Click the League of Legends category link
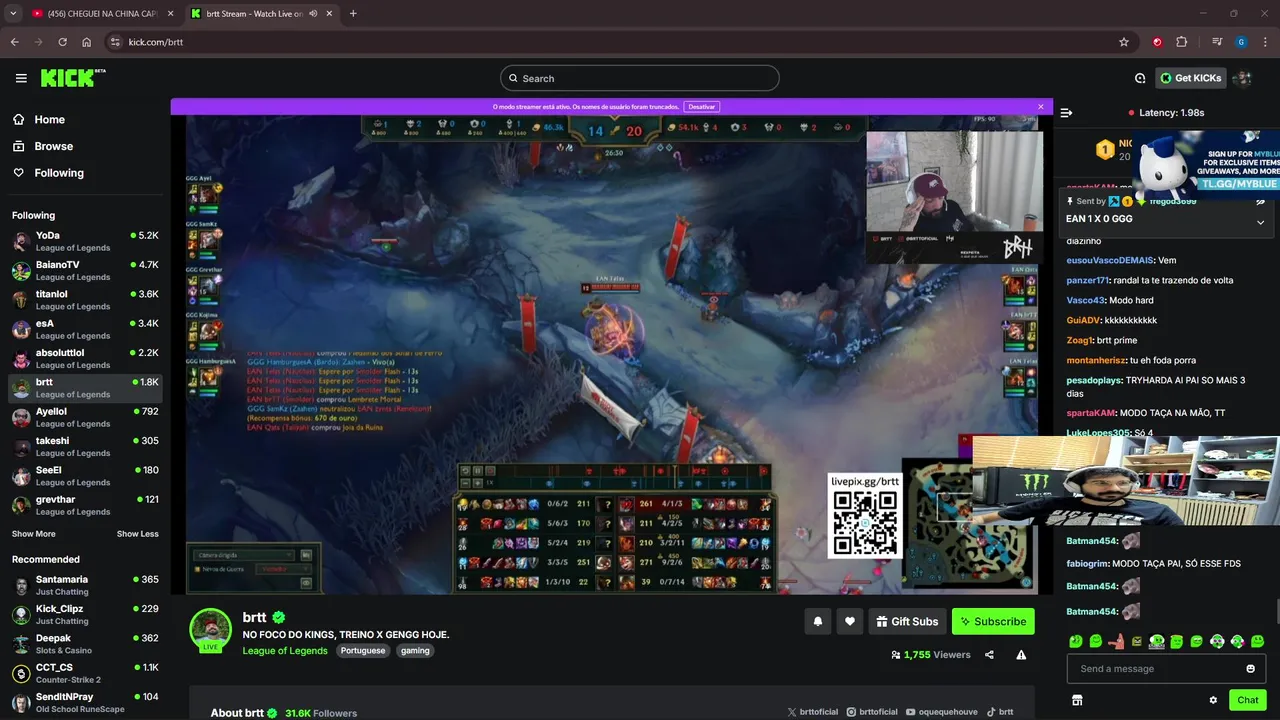The image size is (1280, 720). 285,651
